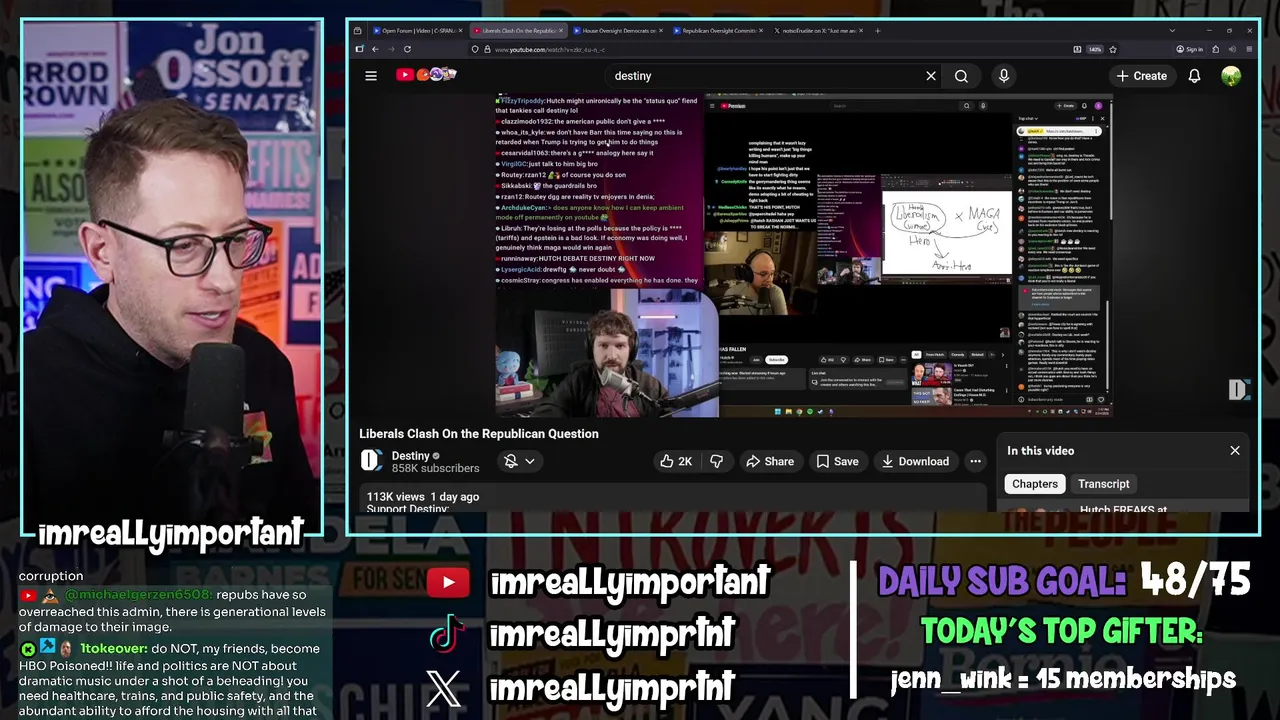The image size is (1280, 720).
Task: Open YouTube notifications bell
Action: [1194, 76]
